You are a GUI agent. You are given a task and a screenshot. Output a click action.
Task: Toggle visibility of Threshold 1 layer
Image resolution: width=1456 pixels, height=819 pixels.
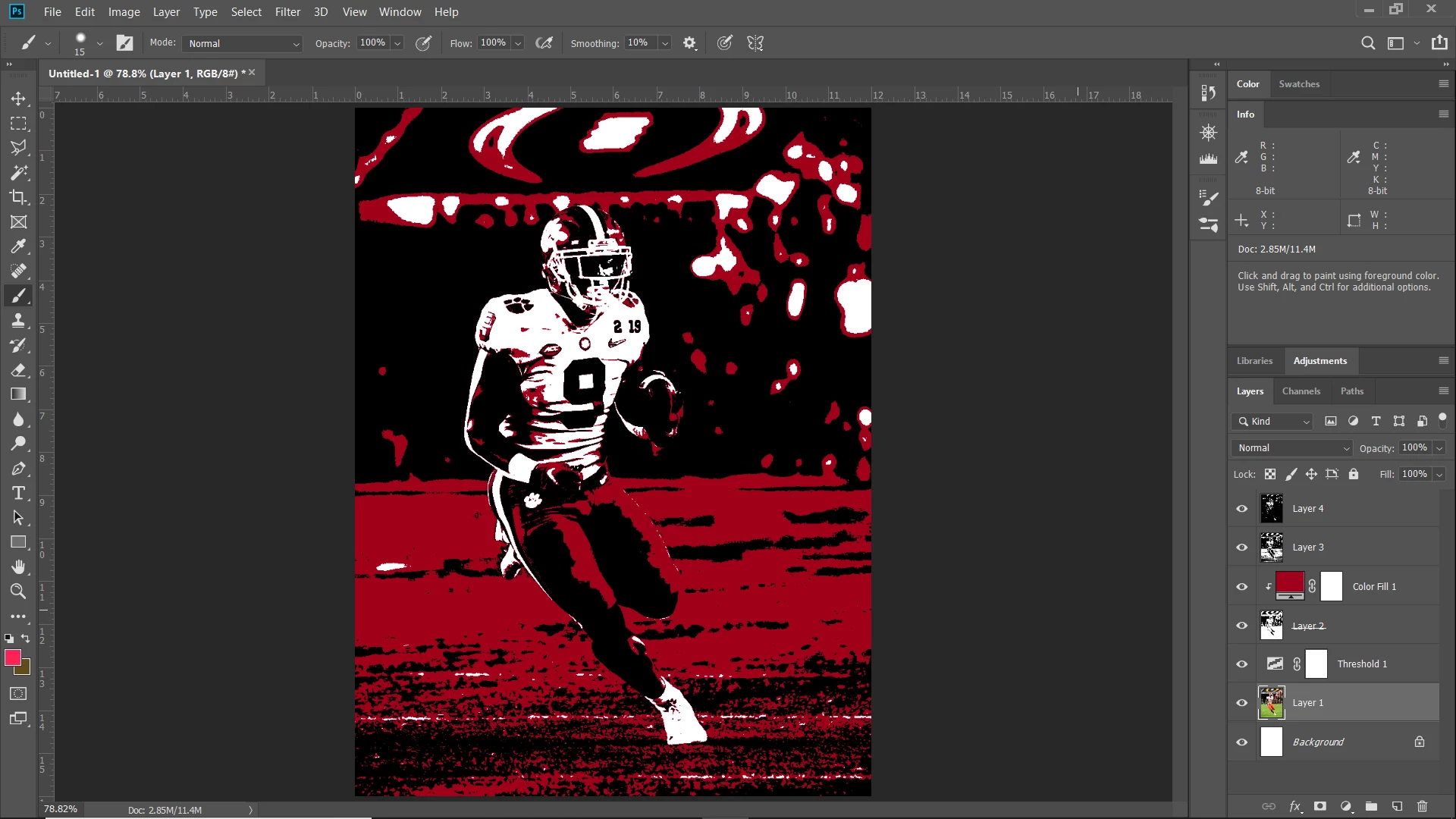(x=1242, y=664)
